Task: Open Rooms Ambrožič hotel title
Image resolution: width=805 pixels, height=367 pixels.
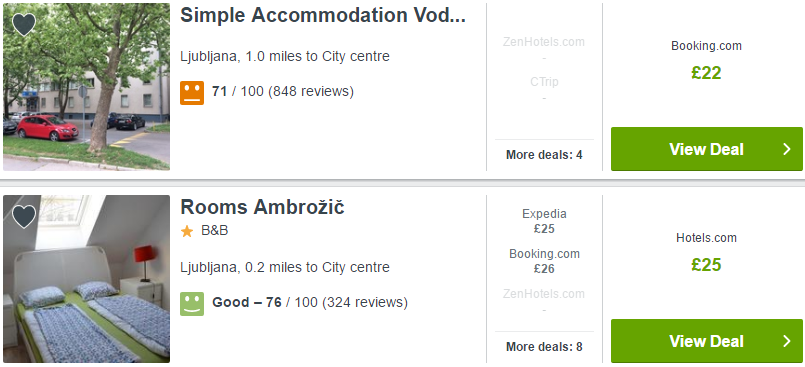Action: [x=262, y=207]
